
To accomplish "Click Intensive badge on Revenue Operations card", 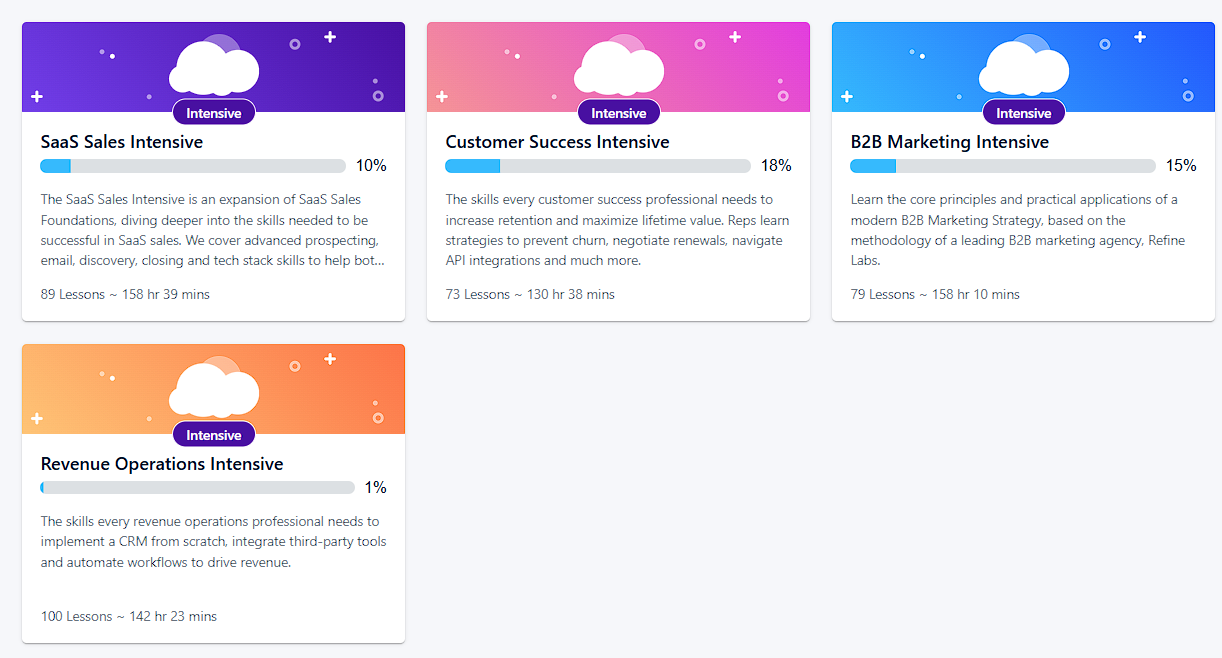I will pyautogui.click(x=214, y=435).
